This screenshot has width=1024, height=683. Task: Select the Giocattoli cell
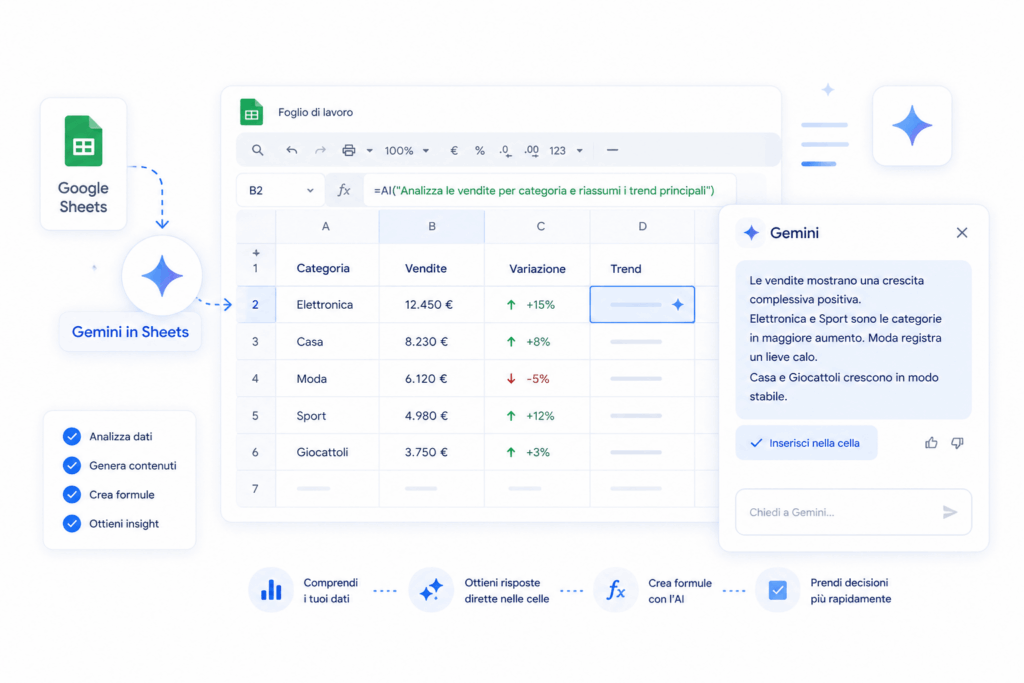click(327, 452)
